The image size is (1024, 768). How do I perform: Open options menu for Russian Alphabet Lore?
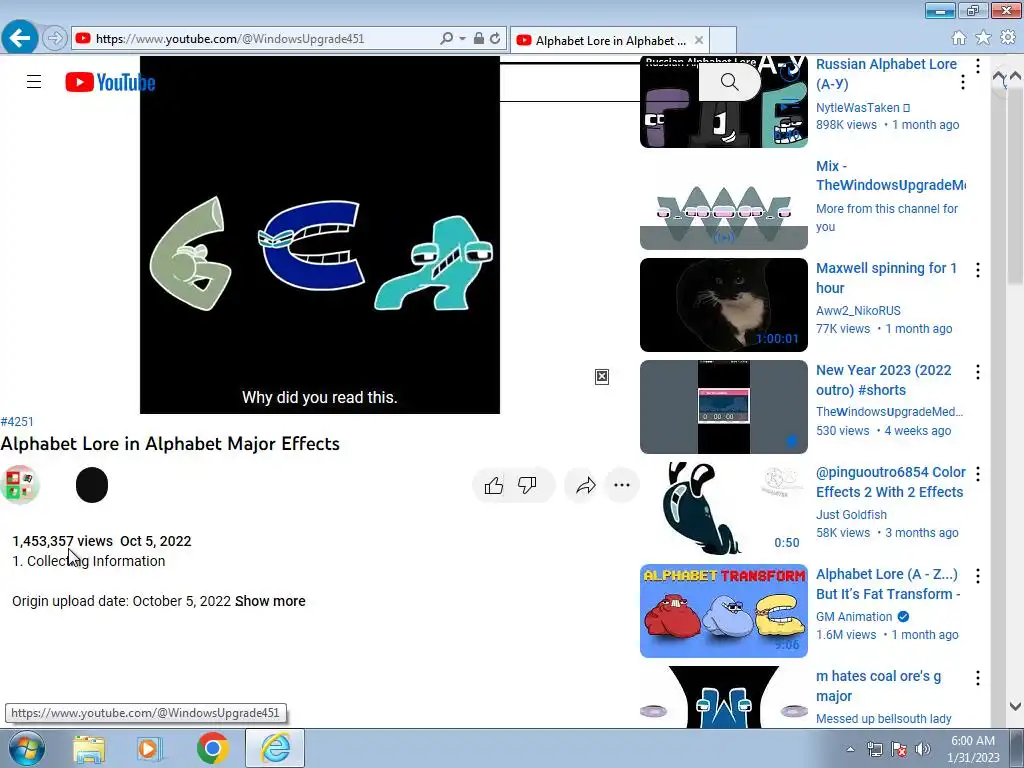click(x=978, y=66)
